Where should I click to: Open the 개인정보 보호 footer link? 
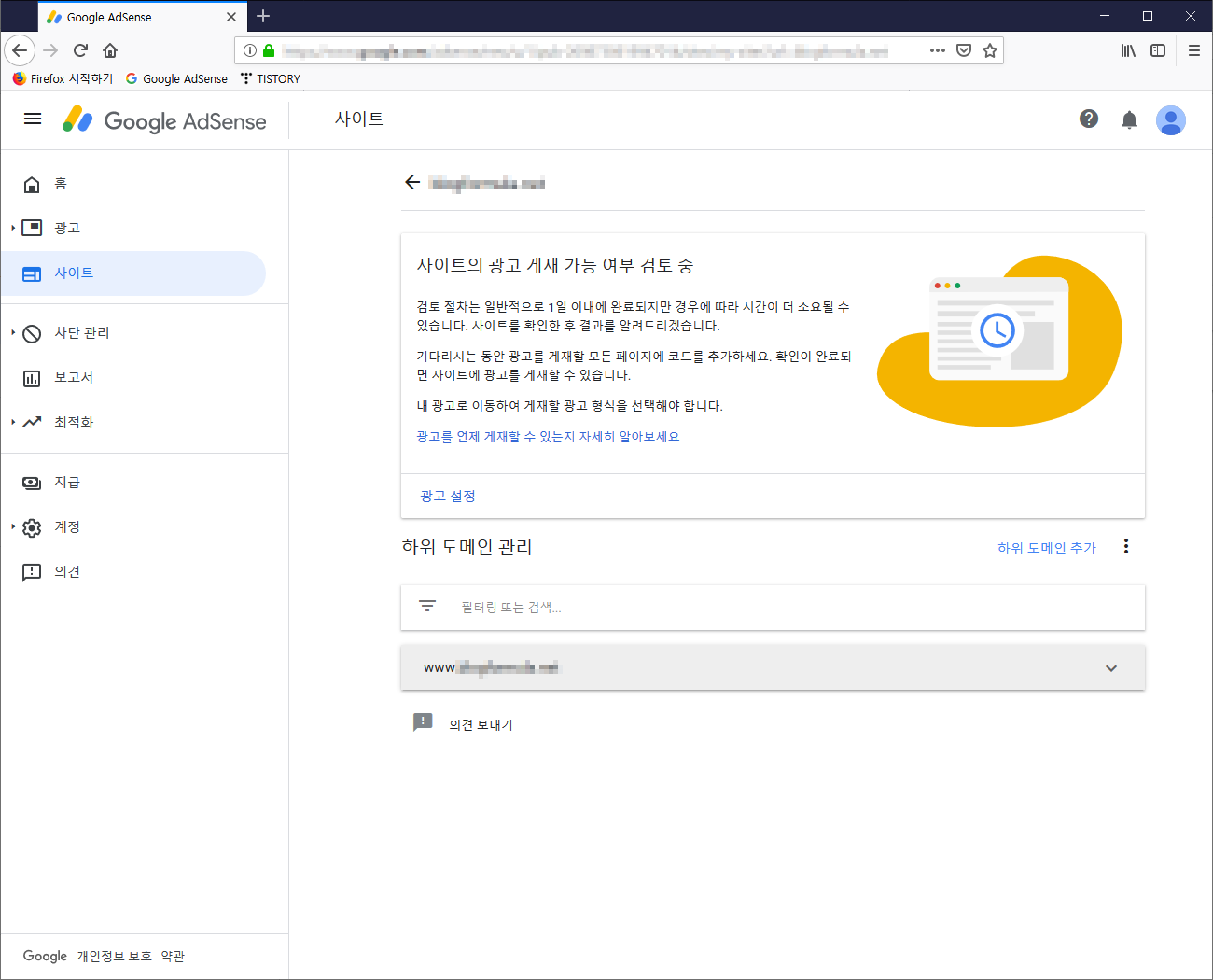[x=114, y=957]
